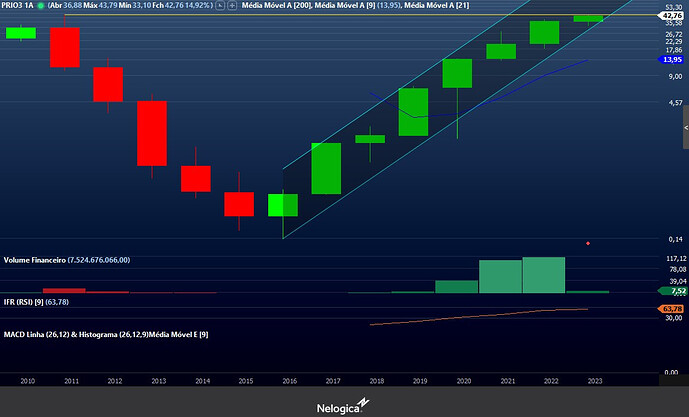Click the small indicator icon before Média Móvel A [200]
The width and height of the screenshot is (689, 417).
coord(232,6)
